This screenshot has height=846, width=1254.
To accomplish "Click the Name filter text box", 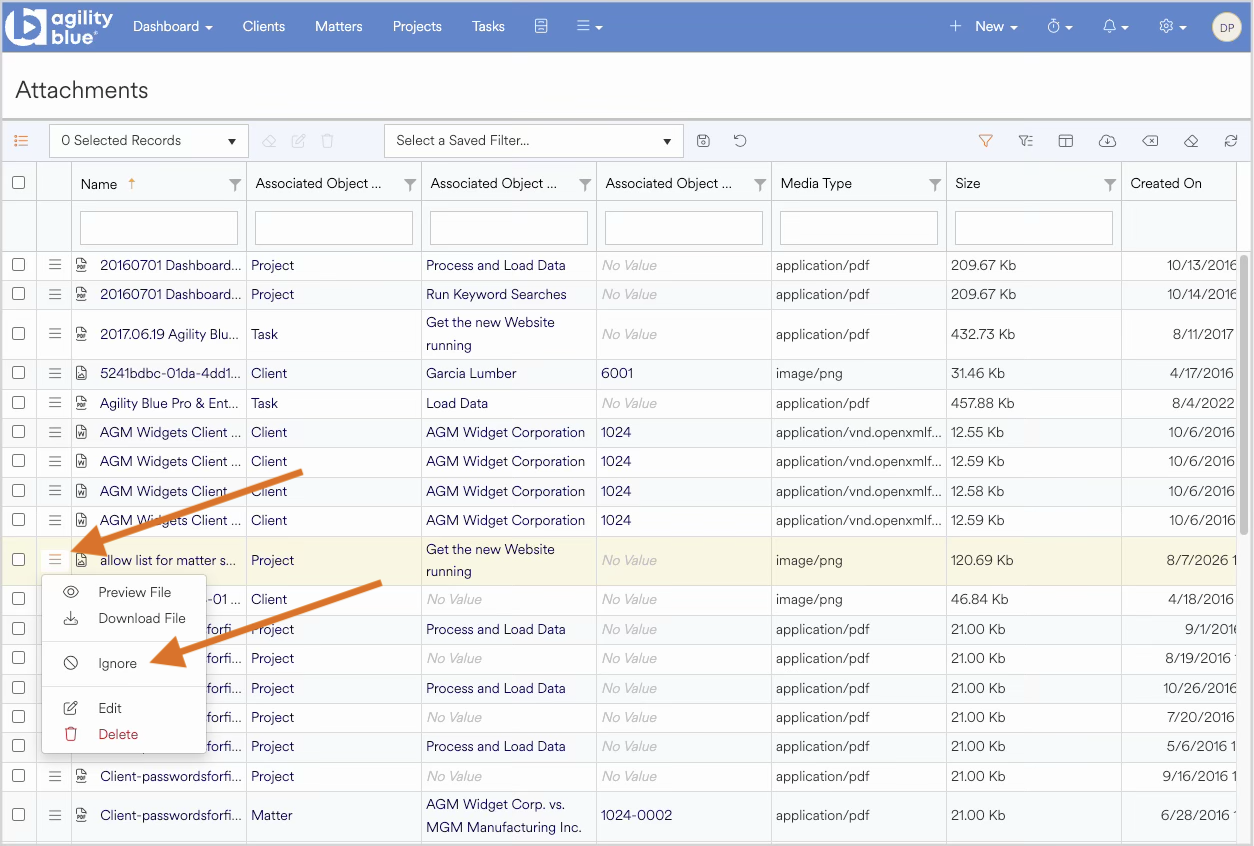I will pos(159,227).
